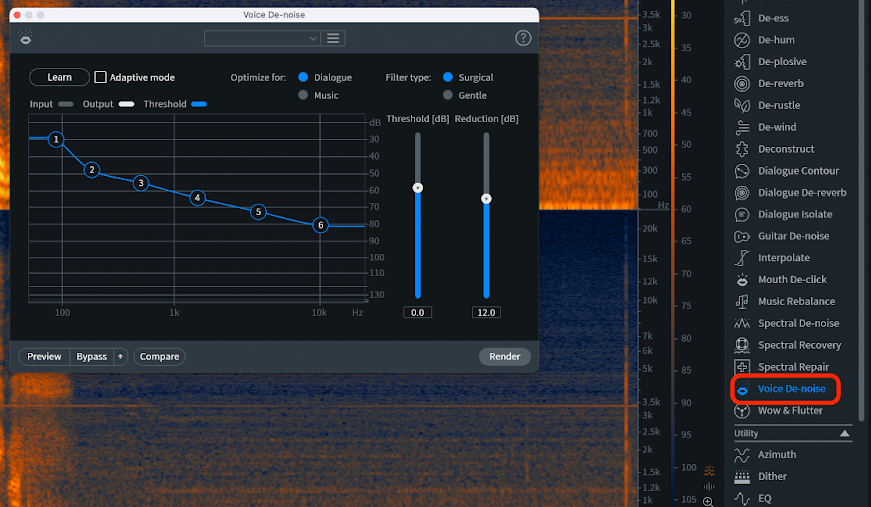Select the Mouth De-click icon

(742, 279)
